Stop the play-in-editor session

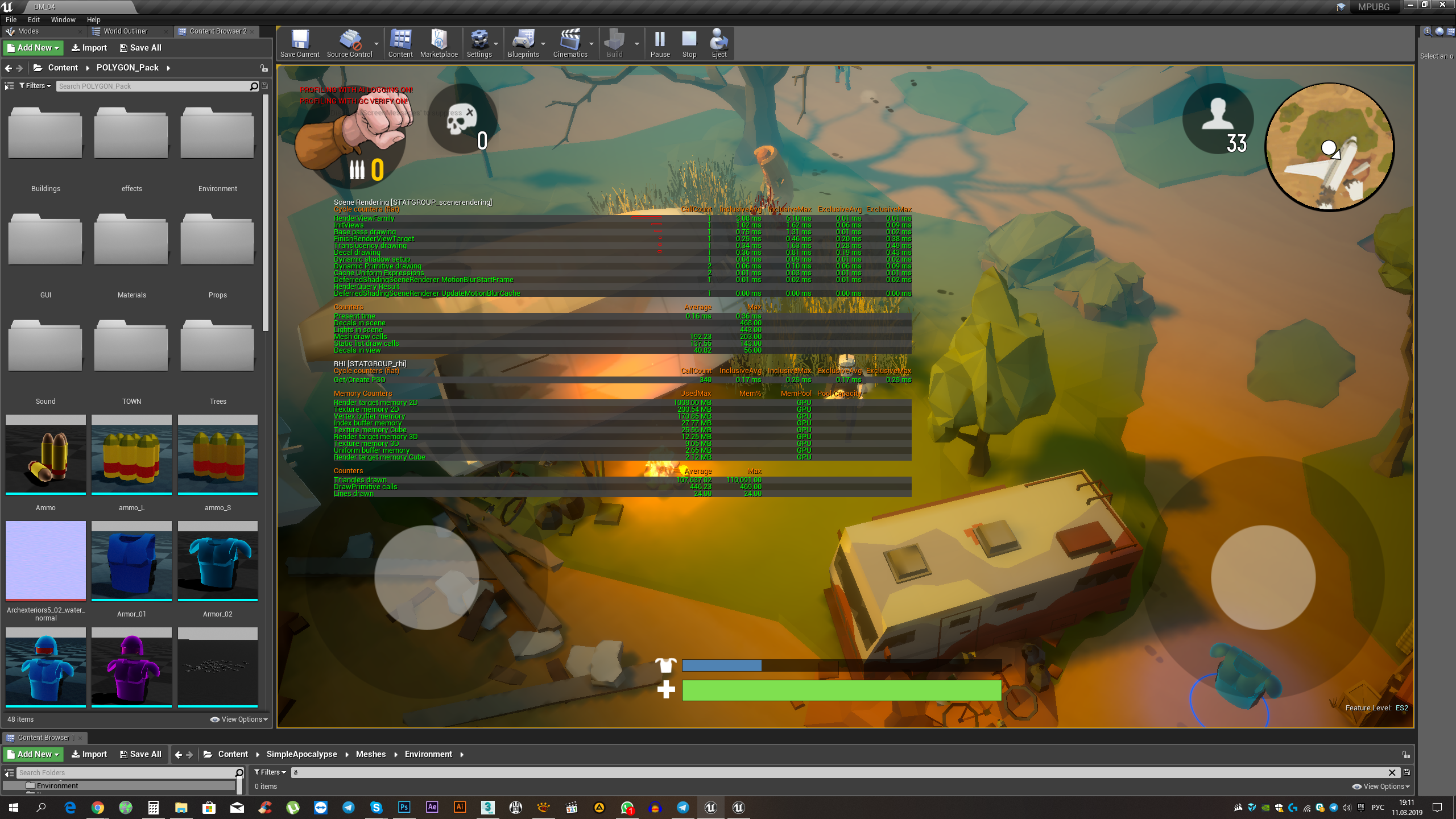coord(689,44)
